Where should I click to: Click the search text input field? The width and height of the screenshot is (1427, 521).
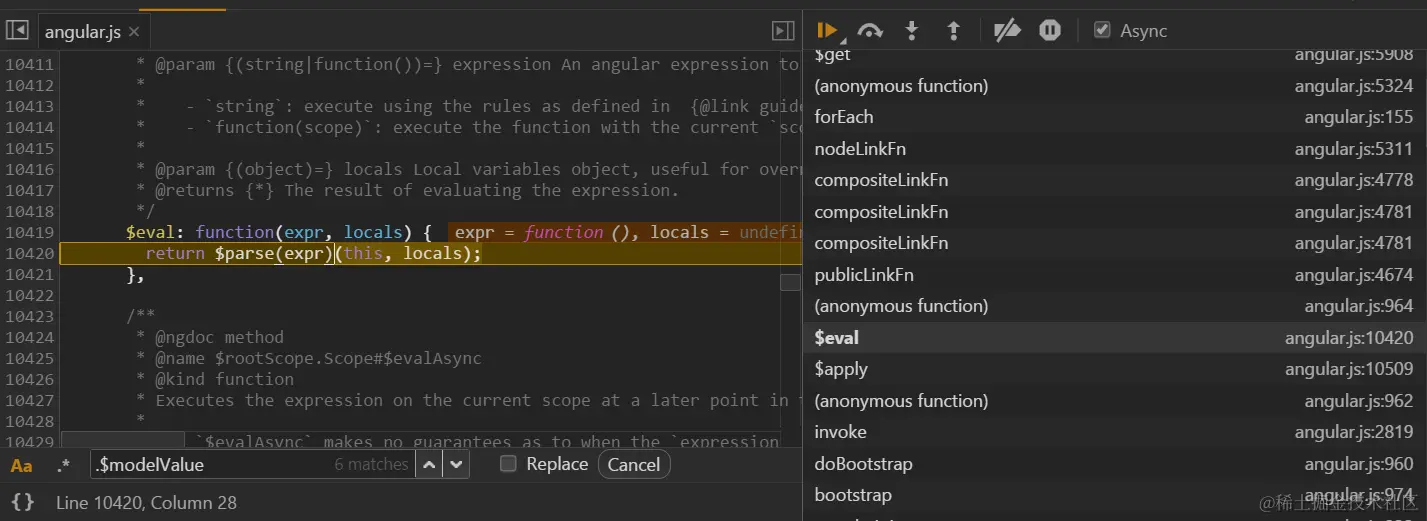point(210,464)
